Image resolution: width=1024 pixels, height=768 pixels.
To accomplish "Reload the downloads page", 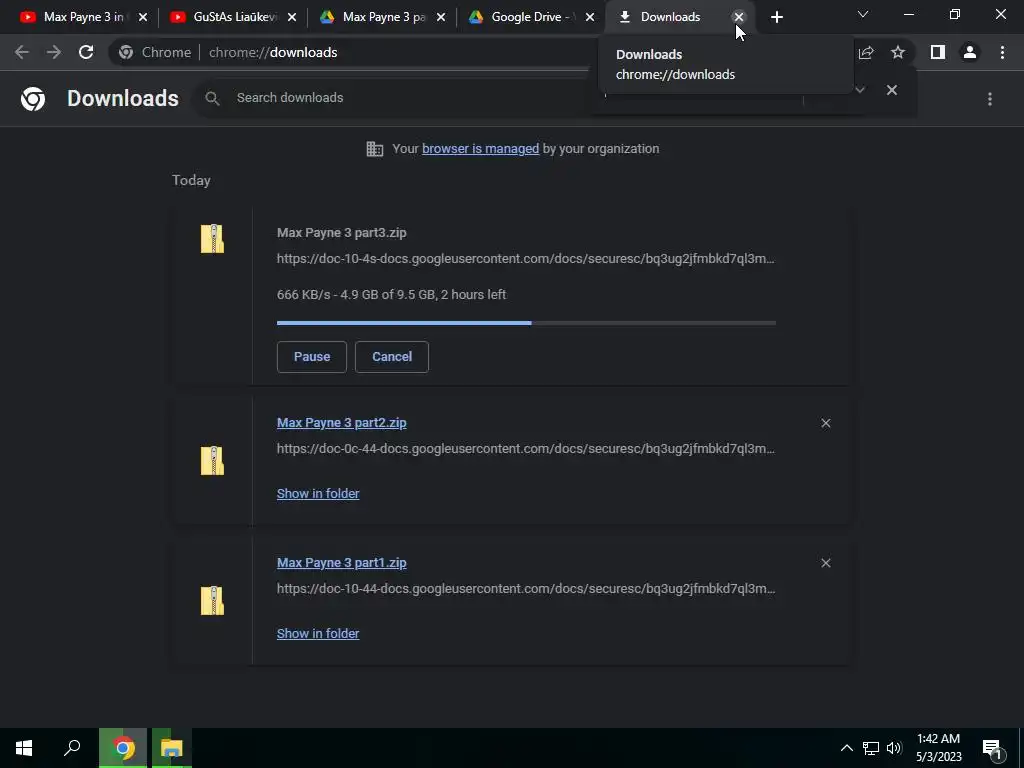I will 86,52.
